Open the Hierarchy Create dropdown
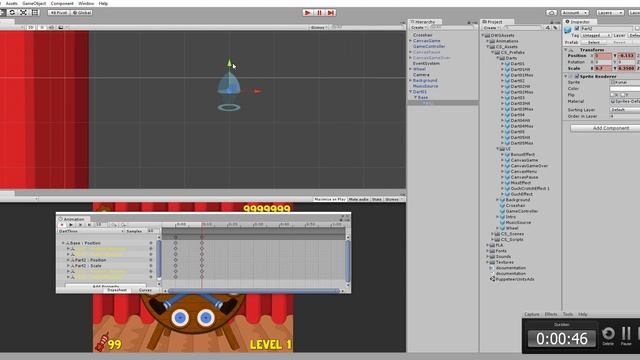640x360 pixels. (419, 28)
